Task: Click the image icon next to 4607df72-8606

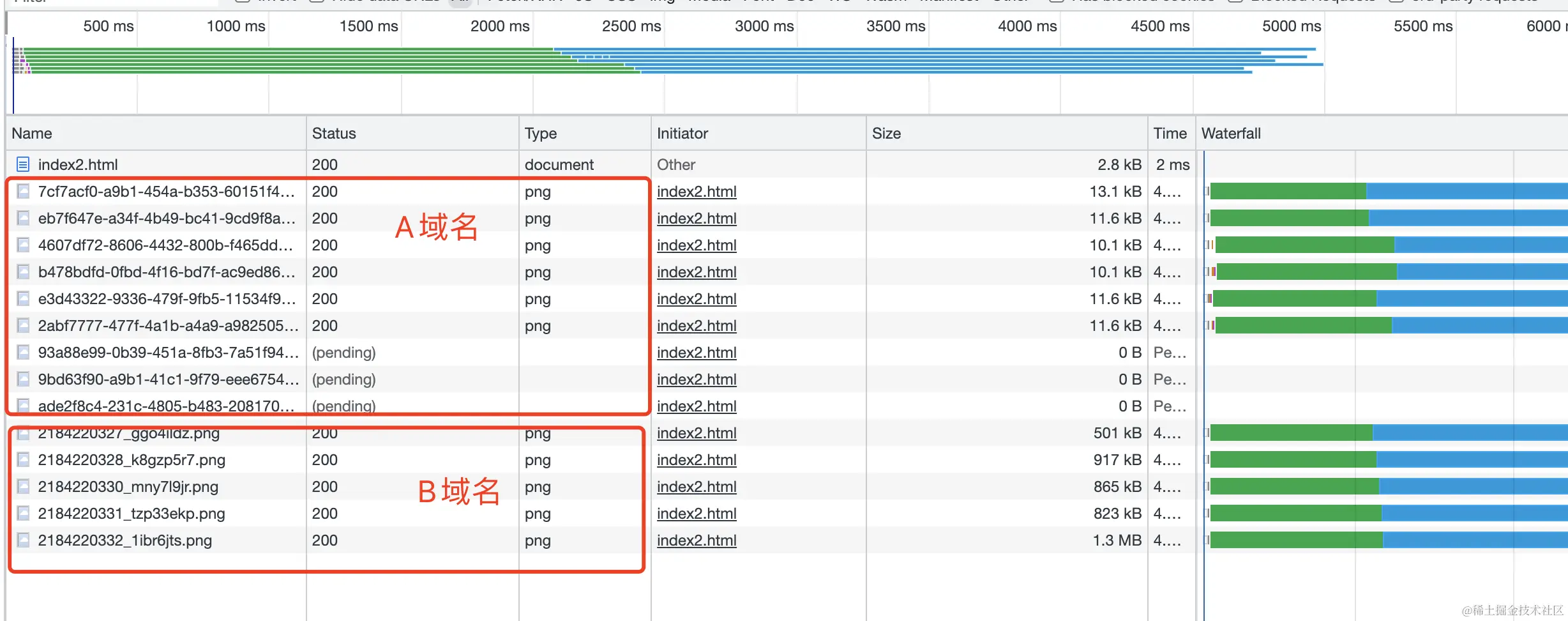Action: click(x=23, y=245)
